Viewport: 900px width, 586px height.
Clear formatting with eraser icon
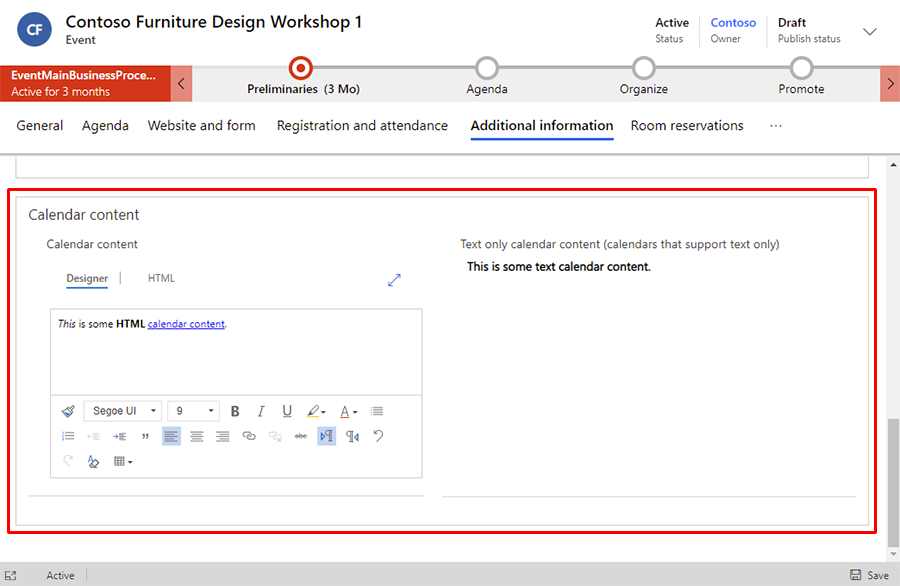[x=93, y=461]
